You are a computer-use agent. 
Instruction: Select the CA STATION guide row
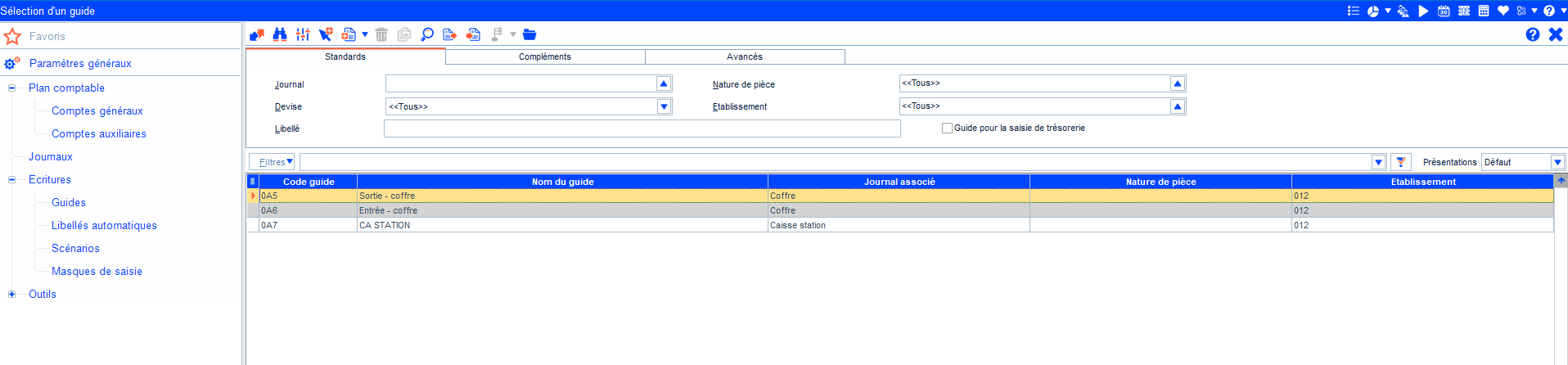561,225
